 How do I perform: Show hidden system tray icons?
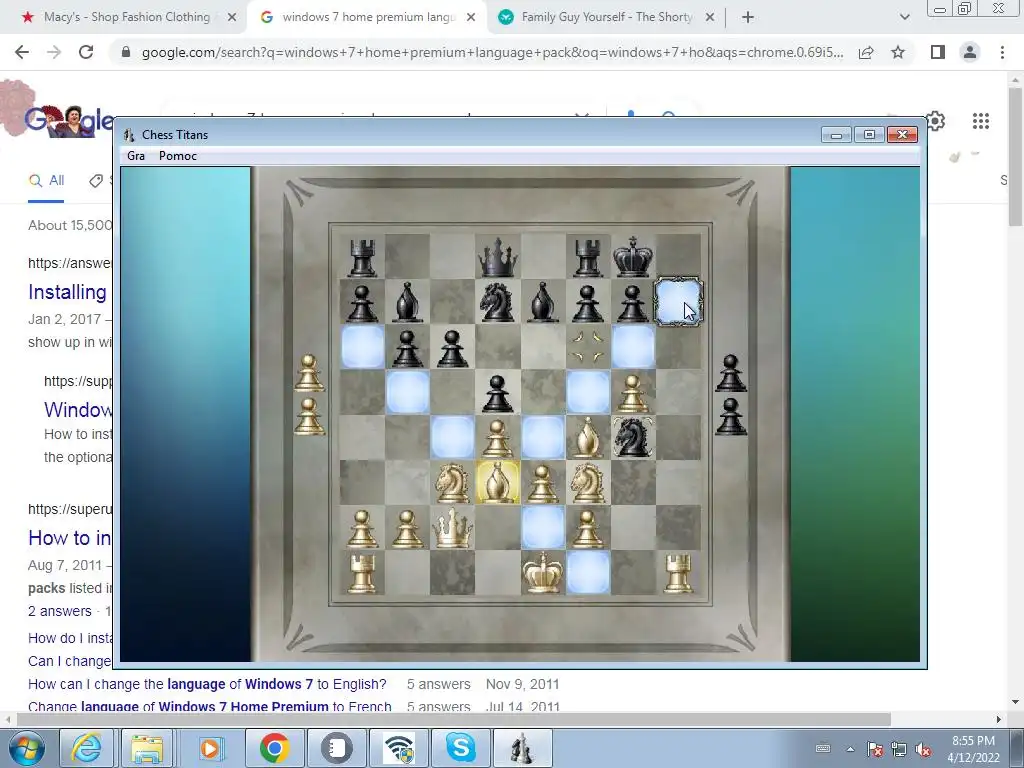coord(850,749)
